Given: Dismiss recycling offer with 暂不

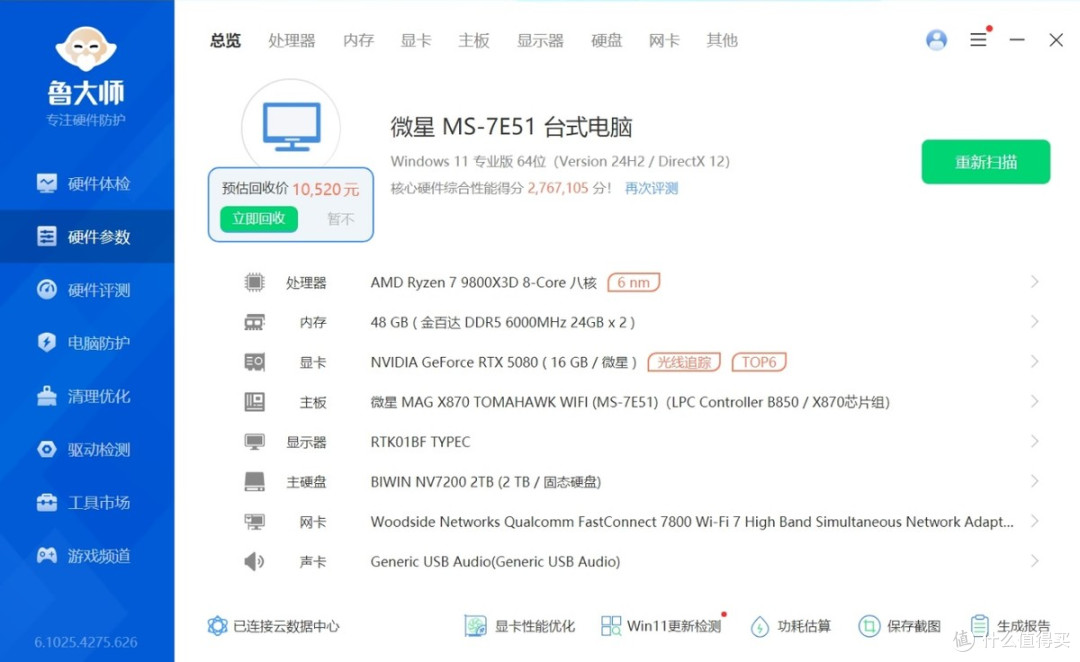Looking at the screenshot, I should [x=340, y=219].
